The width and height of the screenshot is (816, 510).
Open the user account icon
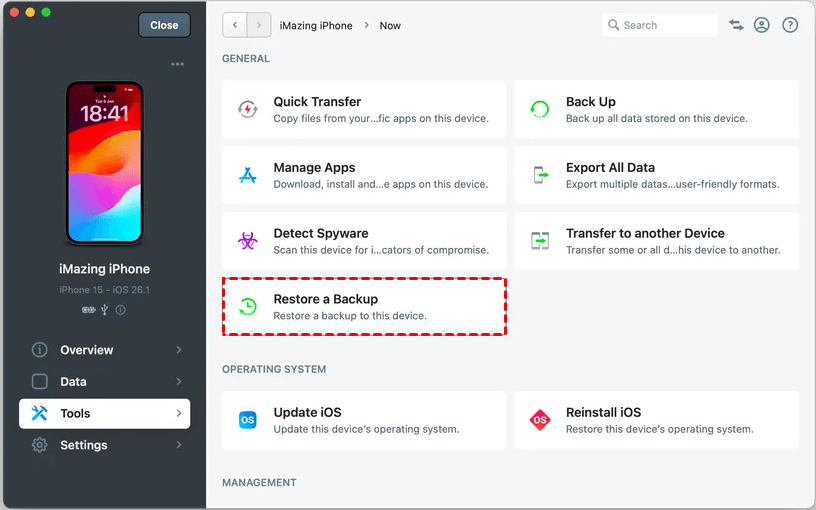tap(761, 25)
